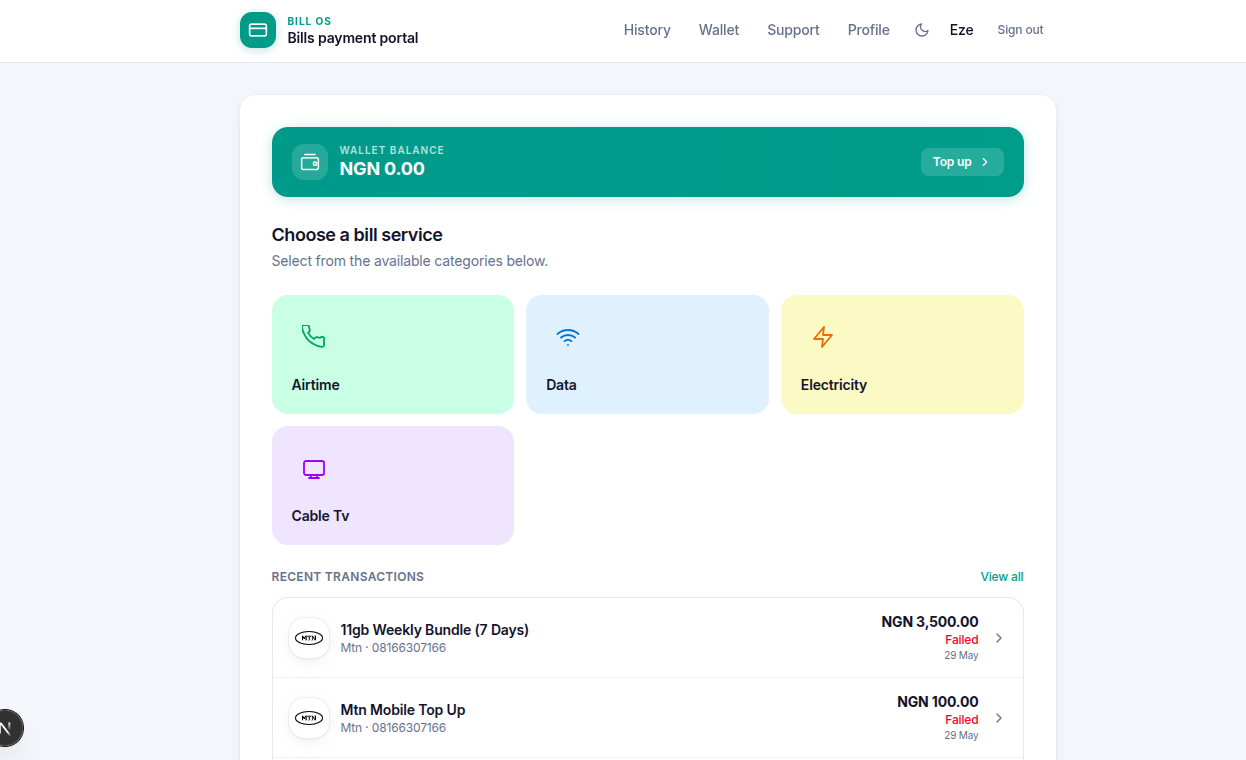1246x760 pixels.
Task: Select the Cable Tv service card
Action: [393, 485]
